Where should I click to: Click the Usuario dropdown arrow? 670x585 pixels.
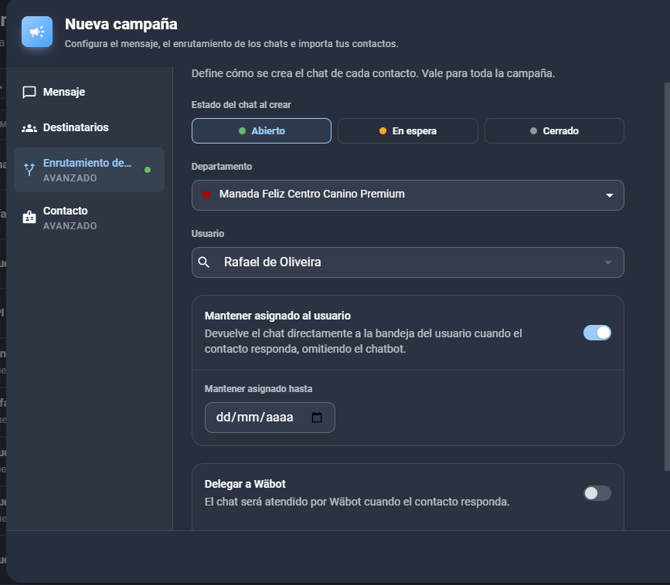pyautogui.click(x=608, y=262)
